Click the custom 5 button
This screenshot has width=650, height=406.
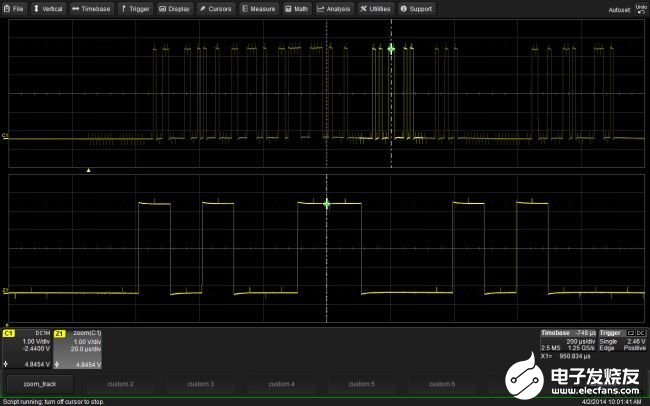coord(361,384)
